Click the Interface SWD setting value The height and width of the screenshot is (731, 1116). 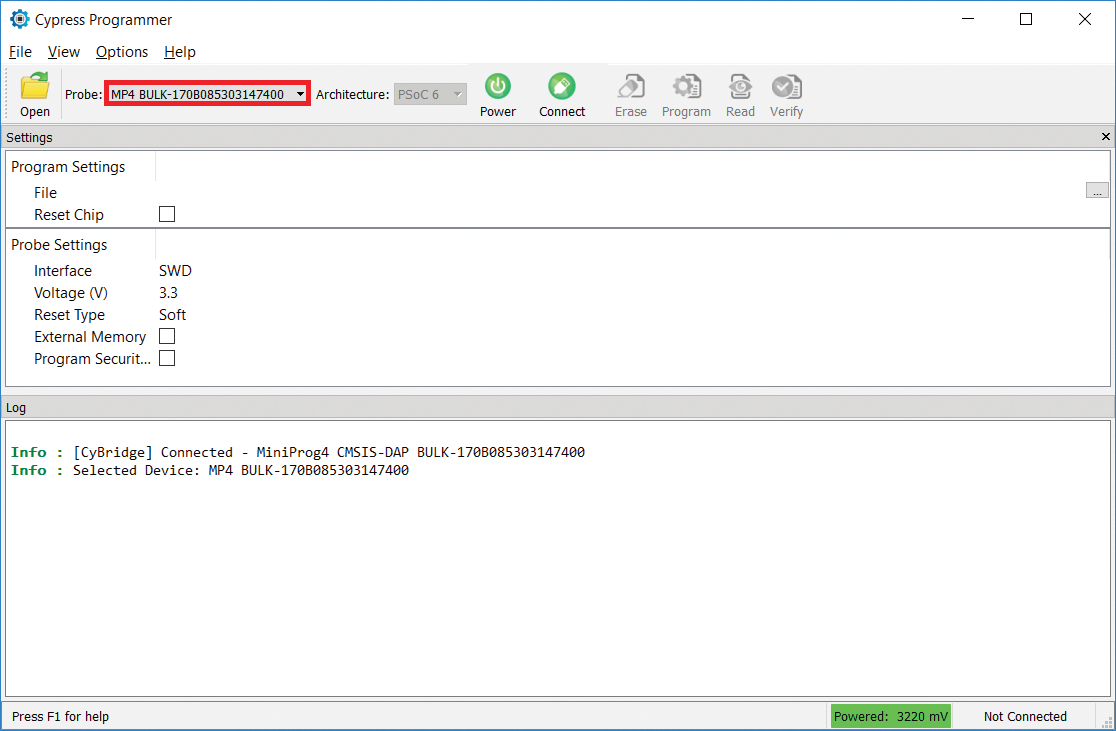click(x=175, y=271)
